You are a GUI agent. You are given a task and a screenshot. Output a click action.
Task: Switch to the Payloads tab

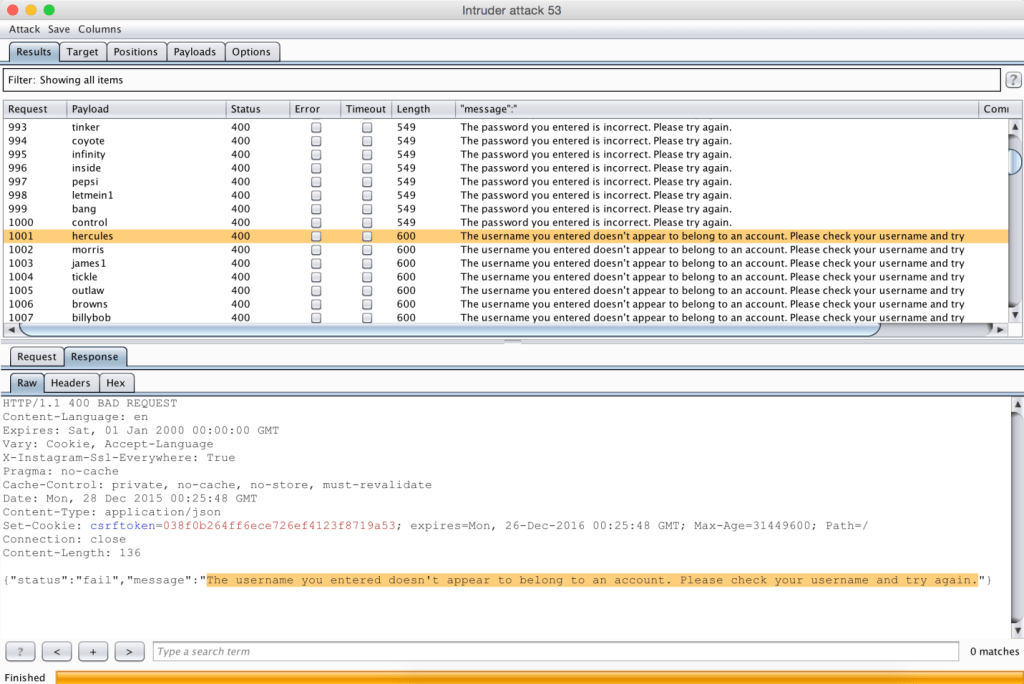click(x=195, y=52)
